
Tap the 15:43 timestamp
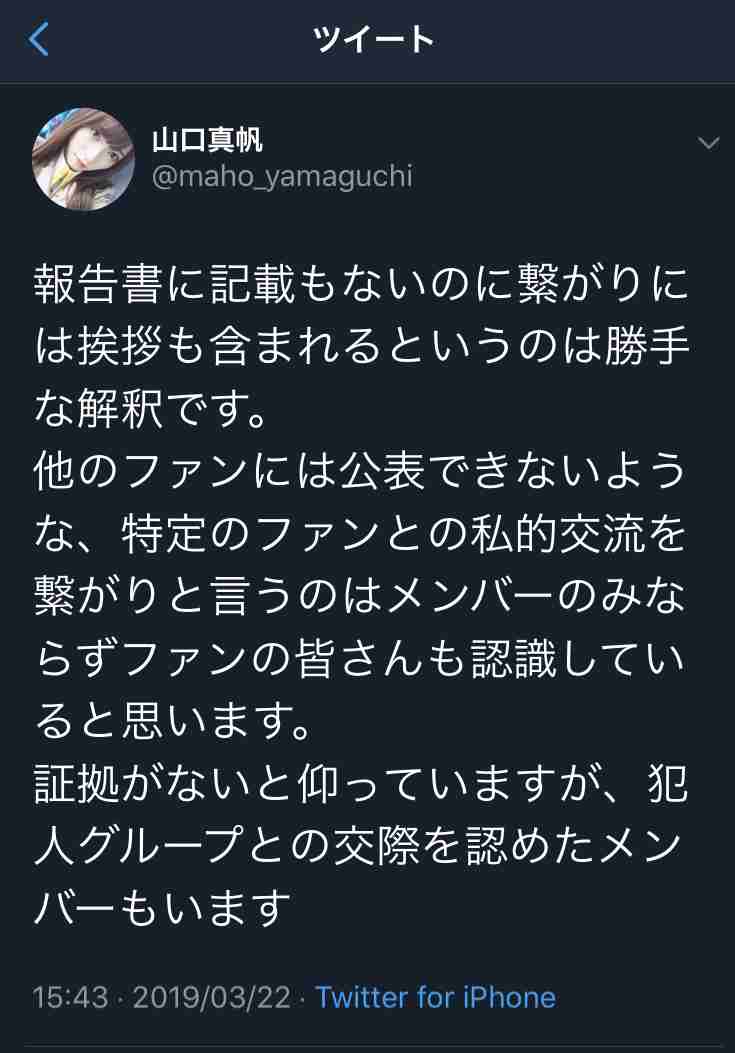click(x=70, y=997)
